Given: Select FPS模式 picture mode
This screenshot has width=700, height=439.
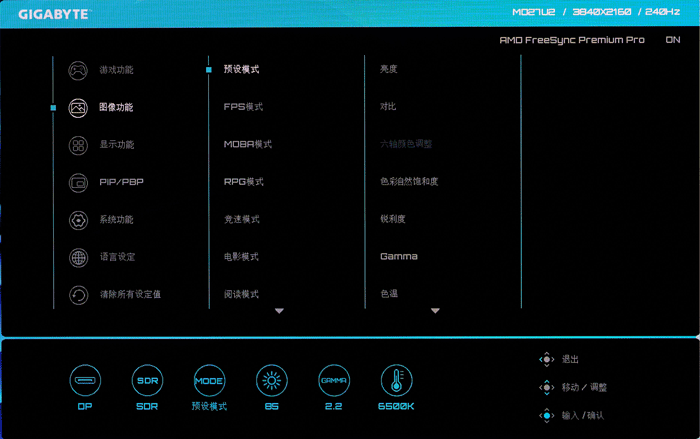Looking at the screenshot, I should coord(243,107).
